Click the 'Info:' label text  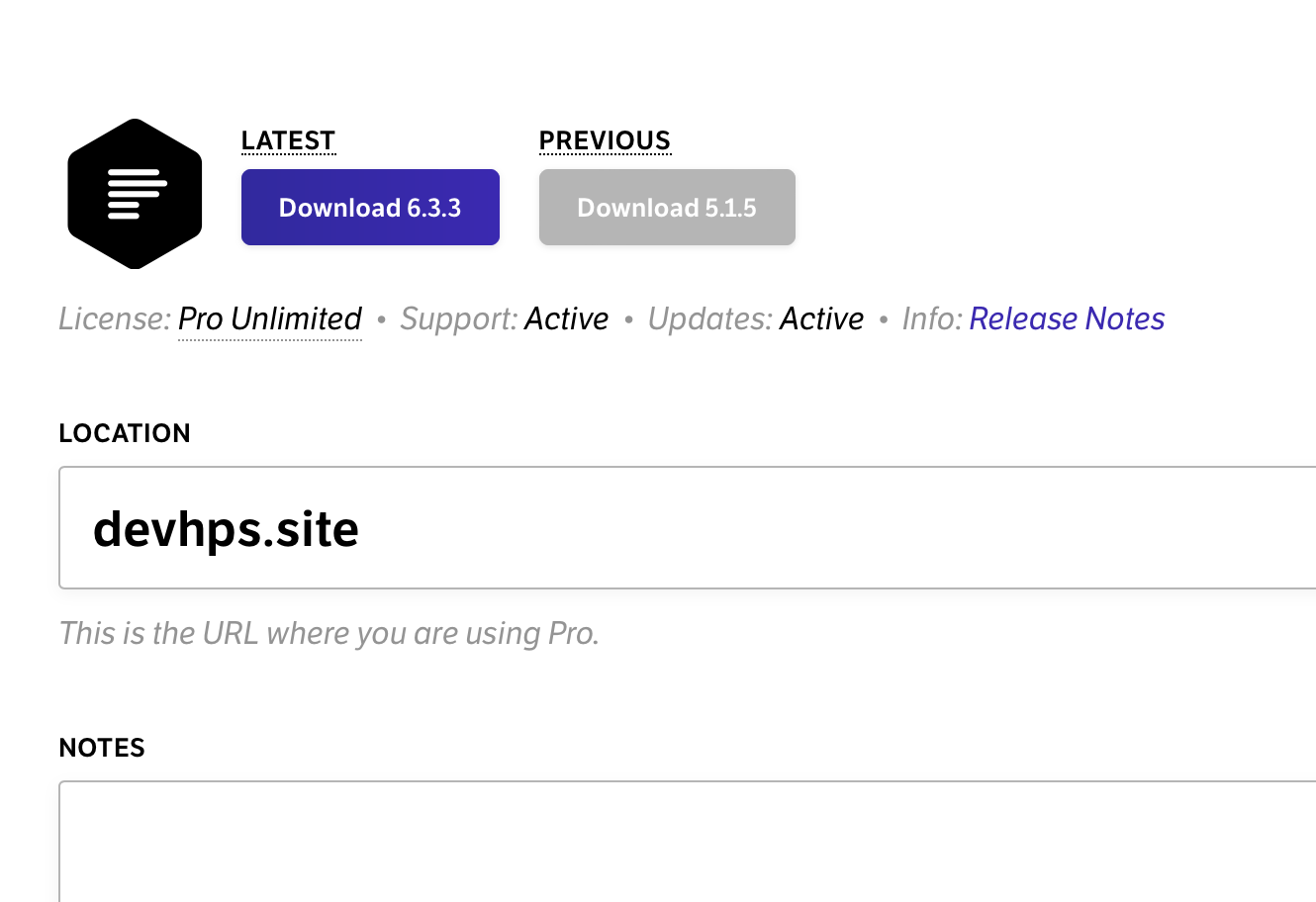931,318
